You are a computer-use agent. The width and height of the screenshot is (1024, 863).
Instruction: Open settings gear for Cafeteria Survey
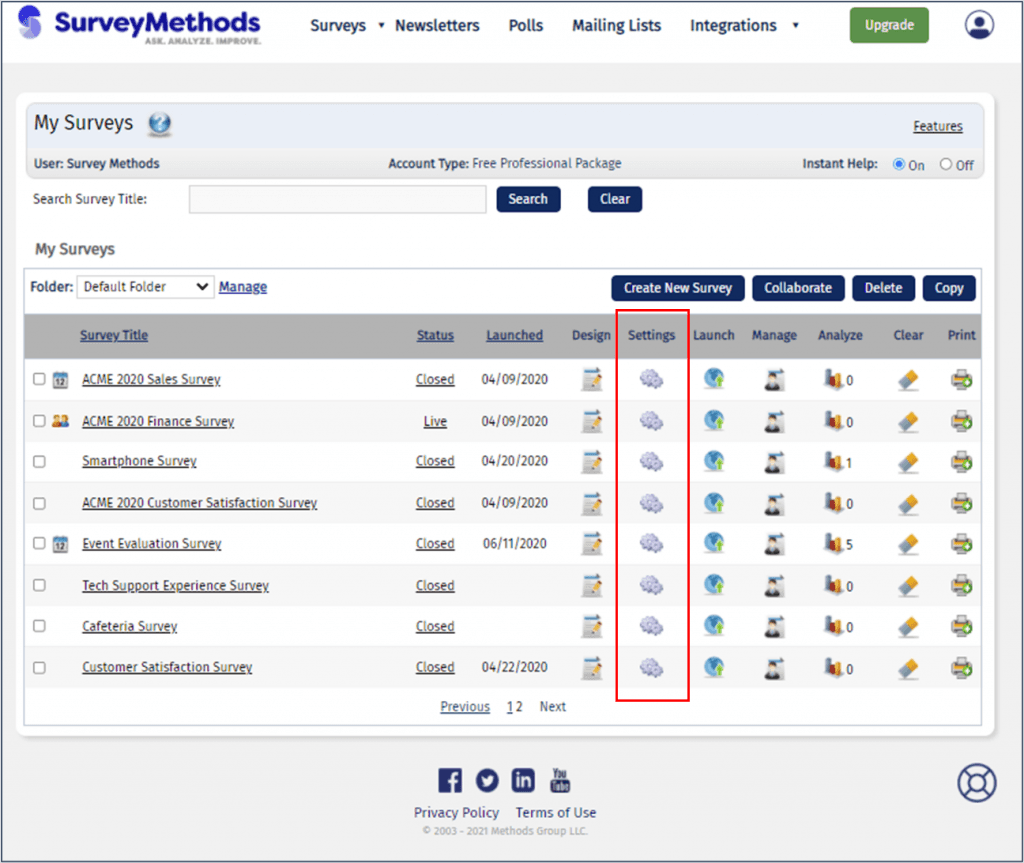(x=651, y=626)
